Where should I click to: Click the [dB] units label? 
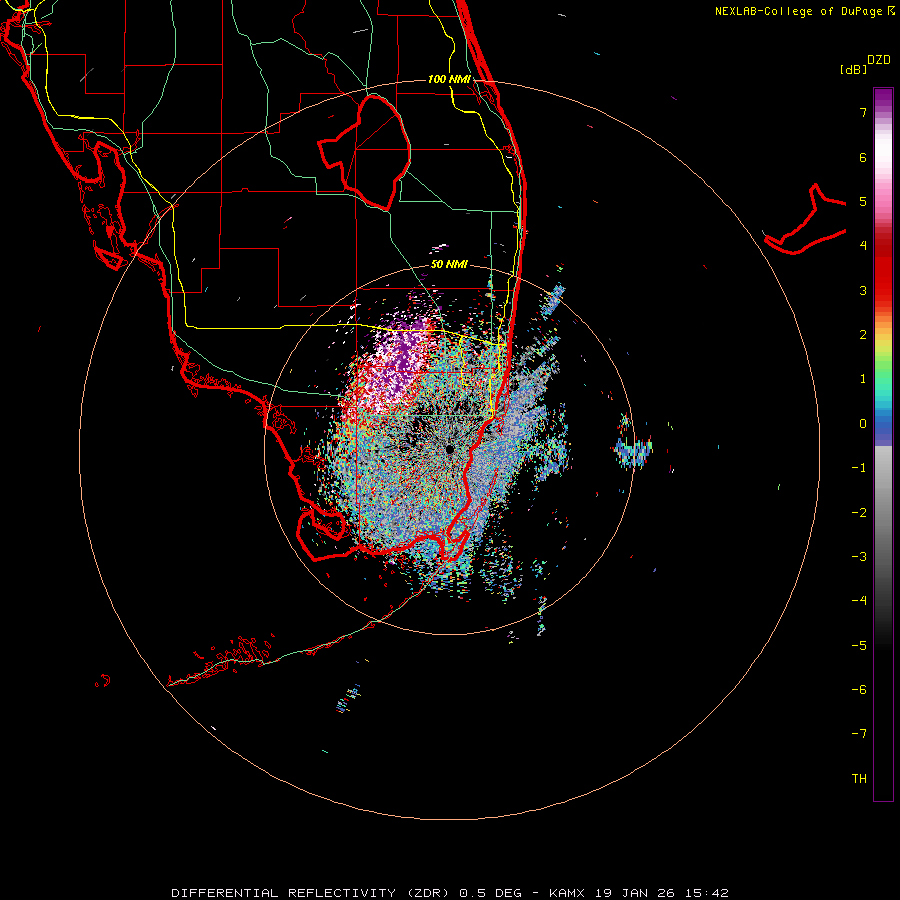click(x=853, y=69)
